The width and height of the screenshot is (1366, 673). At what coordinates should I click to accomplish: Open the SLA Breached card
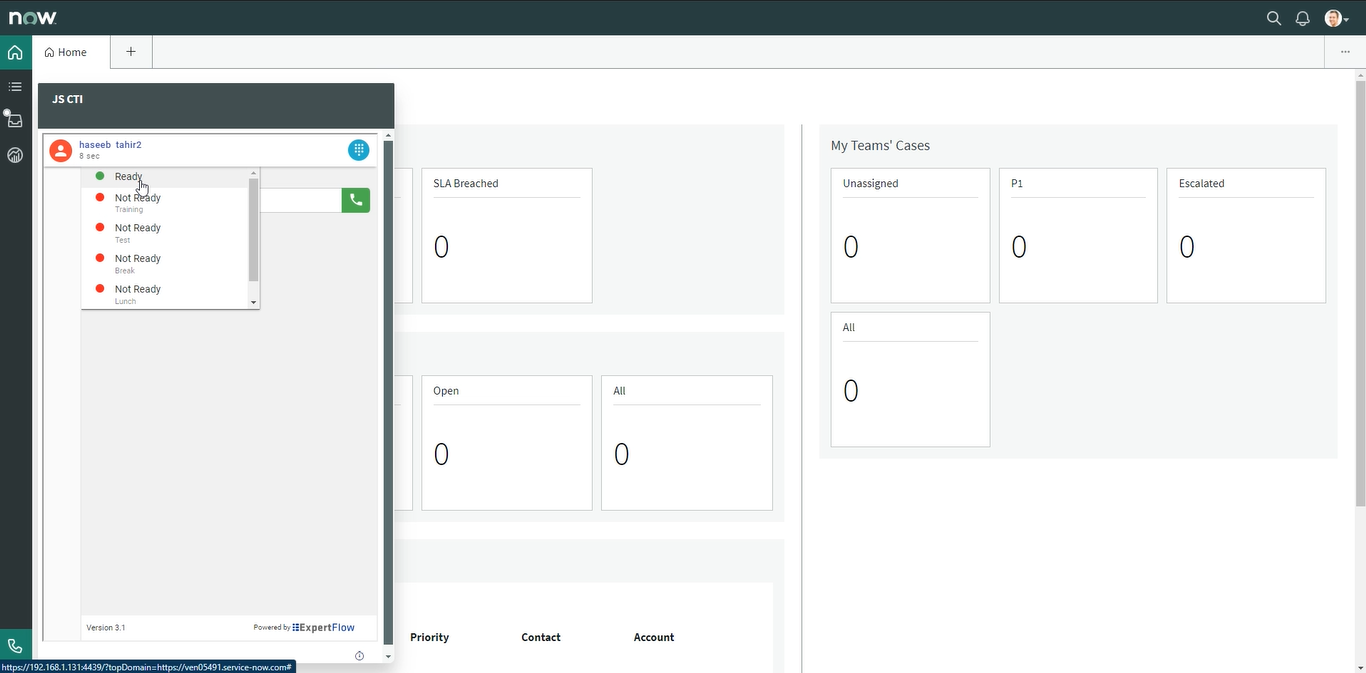(506, 235)
